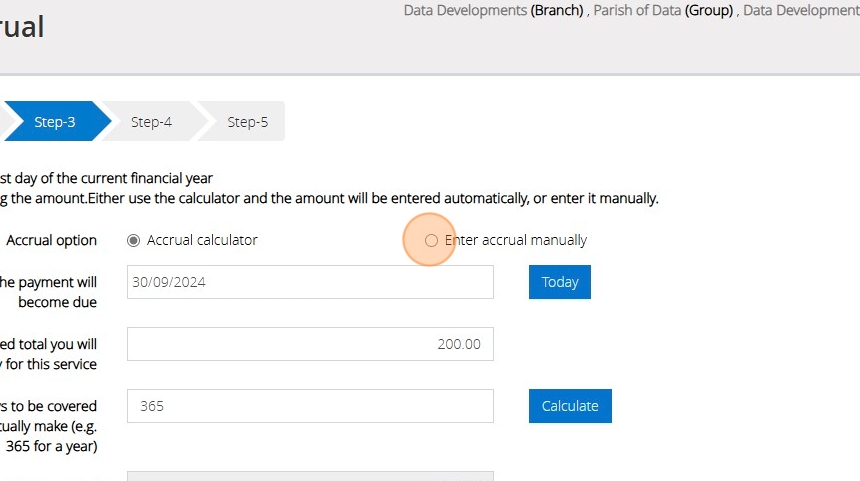This screenshot has width=860, height=481.
Task: Click the Accrual option label
Action: click(52, 240)
